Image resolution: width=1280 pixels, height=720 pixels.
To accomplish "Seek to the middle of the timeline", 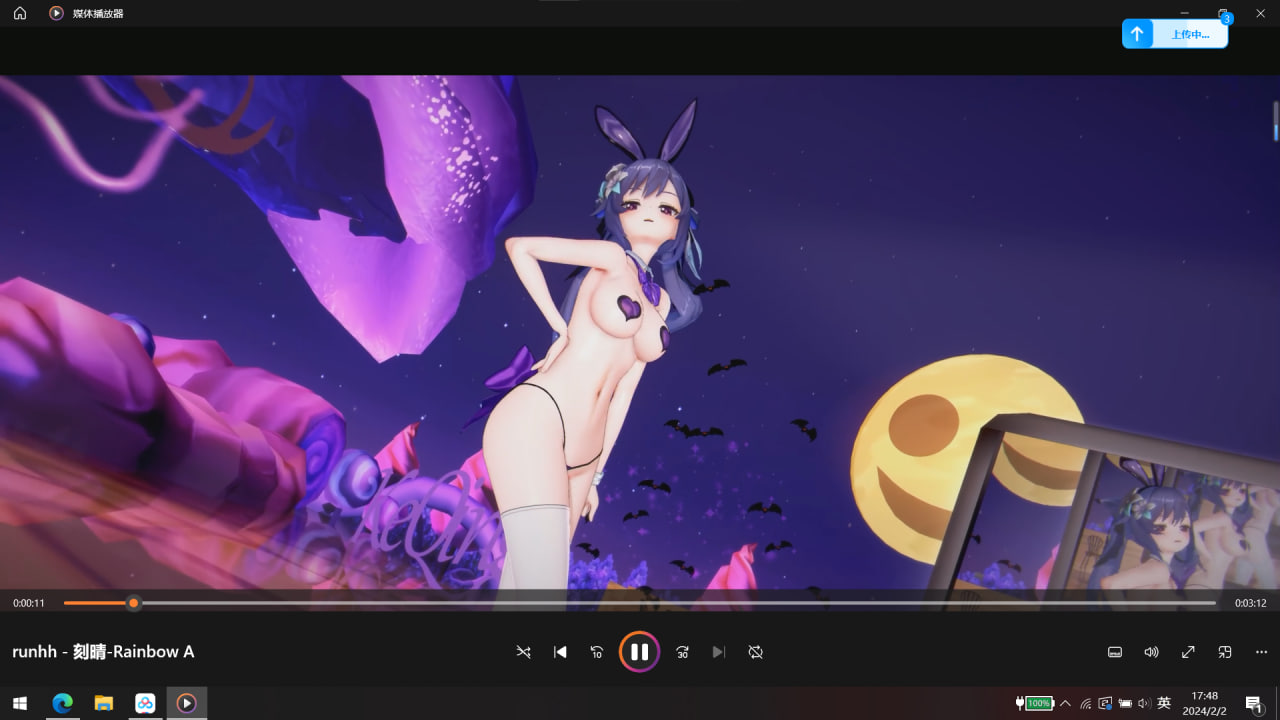I will pos(640,603).
